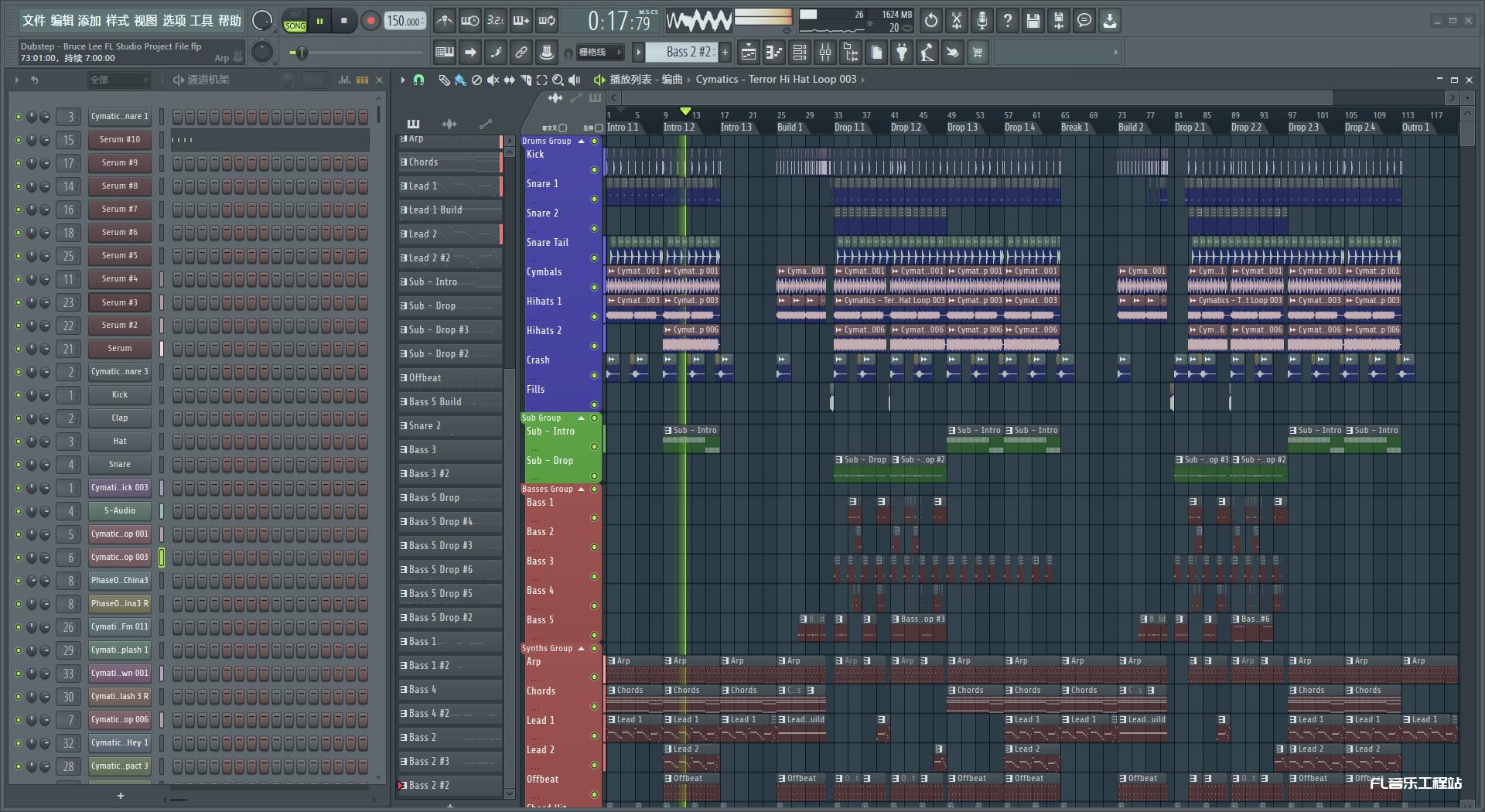Open the playlist view icon

pos(749,53)
